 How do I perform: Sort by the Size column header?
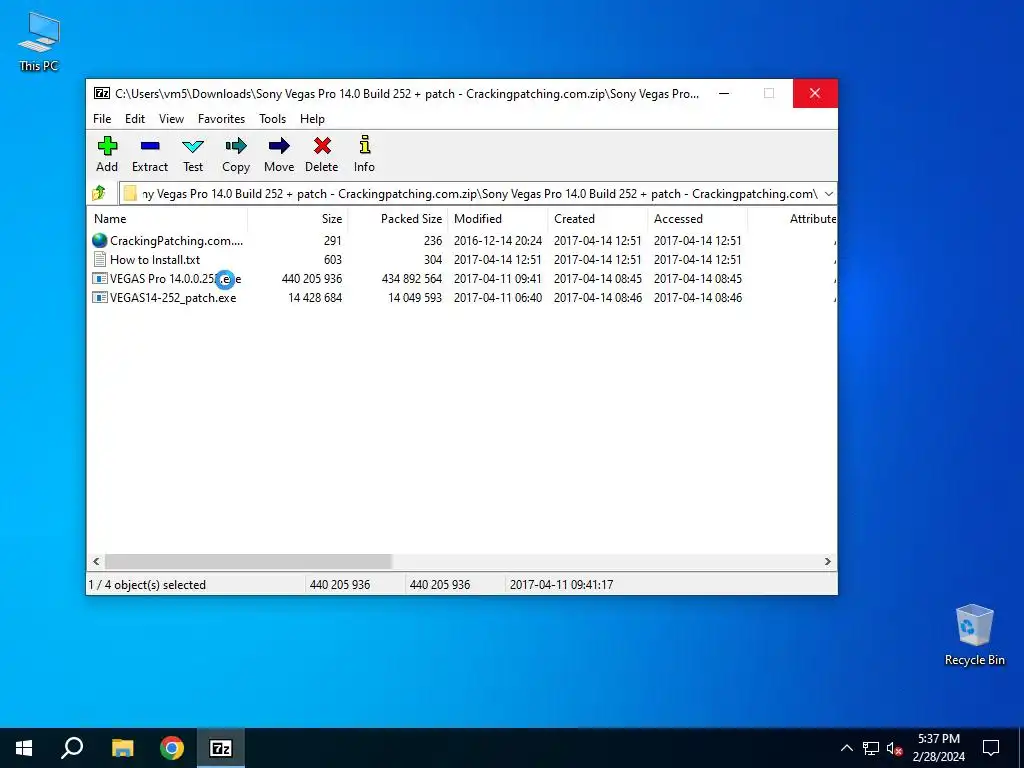(x=297, y=219)
